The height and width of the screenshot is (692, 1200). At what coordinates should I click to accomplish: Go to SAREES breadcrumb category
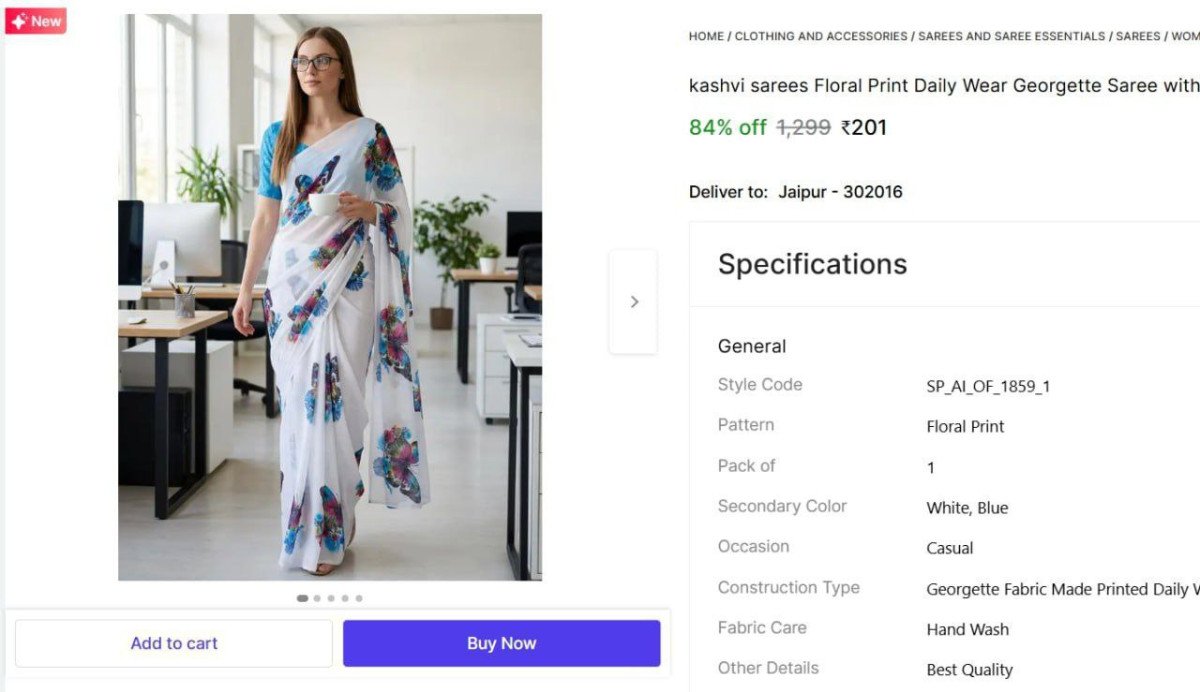[x=1138, y=36]
